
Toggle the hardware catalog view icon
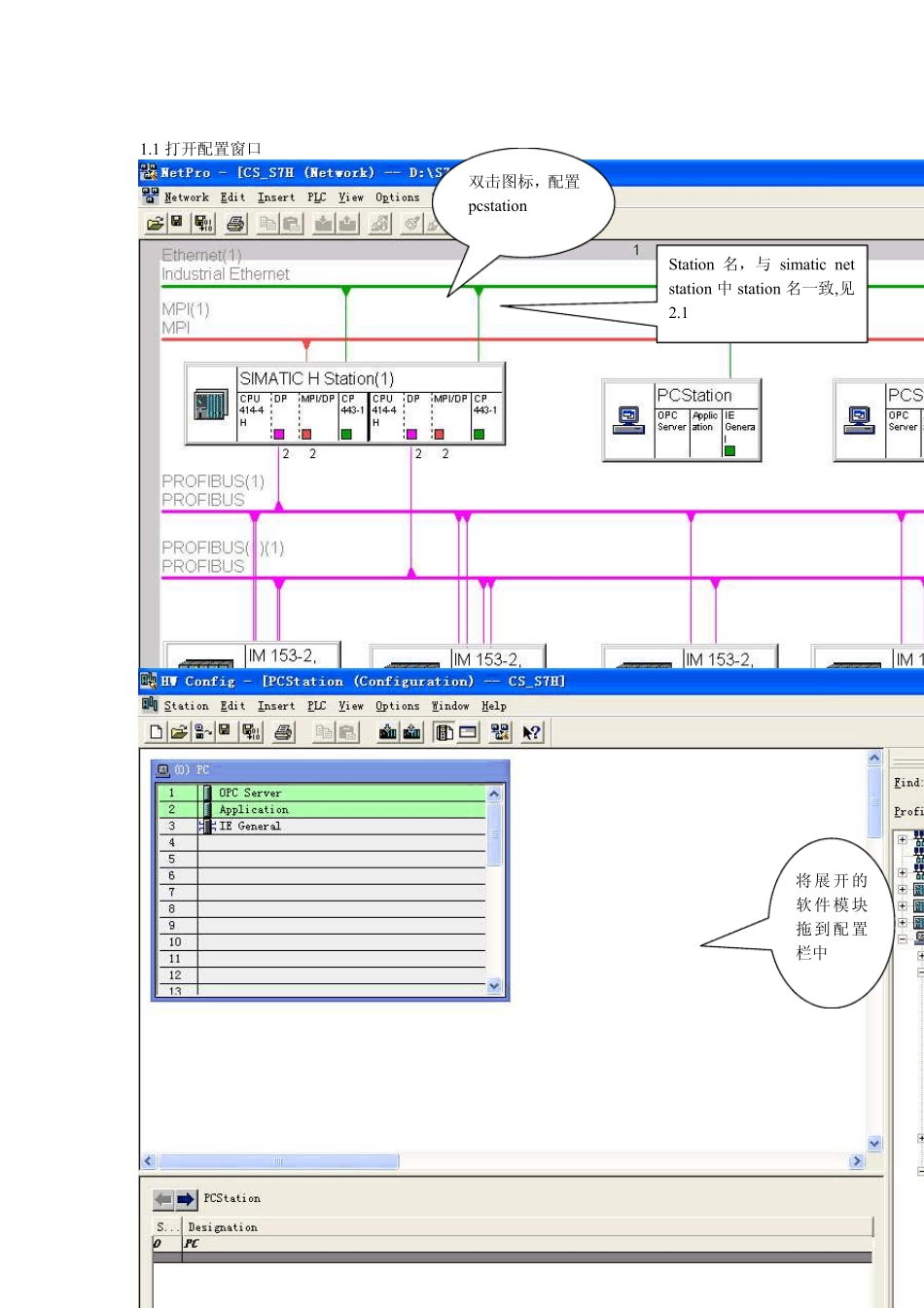coord(444,732)
